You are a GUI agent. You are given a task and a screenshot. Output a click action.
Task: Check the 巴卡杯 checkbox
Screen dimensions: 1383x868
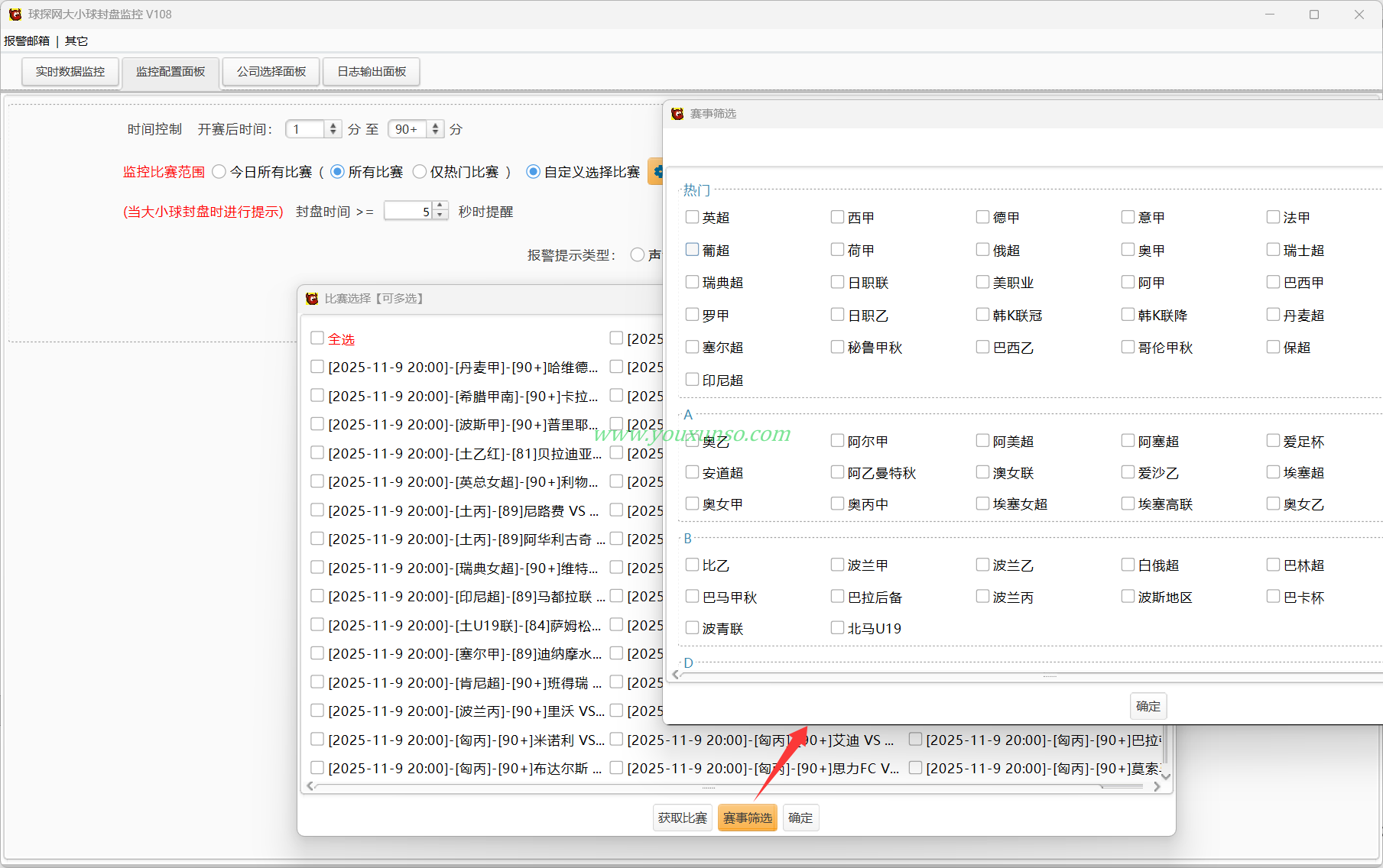click(x=1273, y=597)
